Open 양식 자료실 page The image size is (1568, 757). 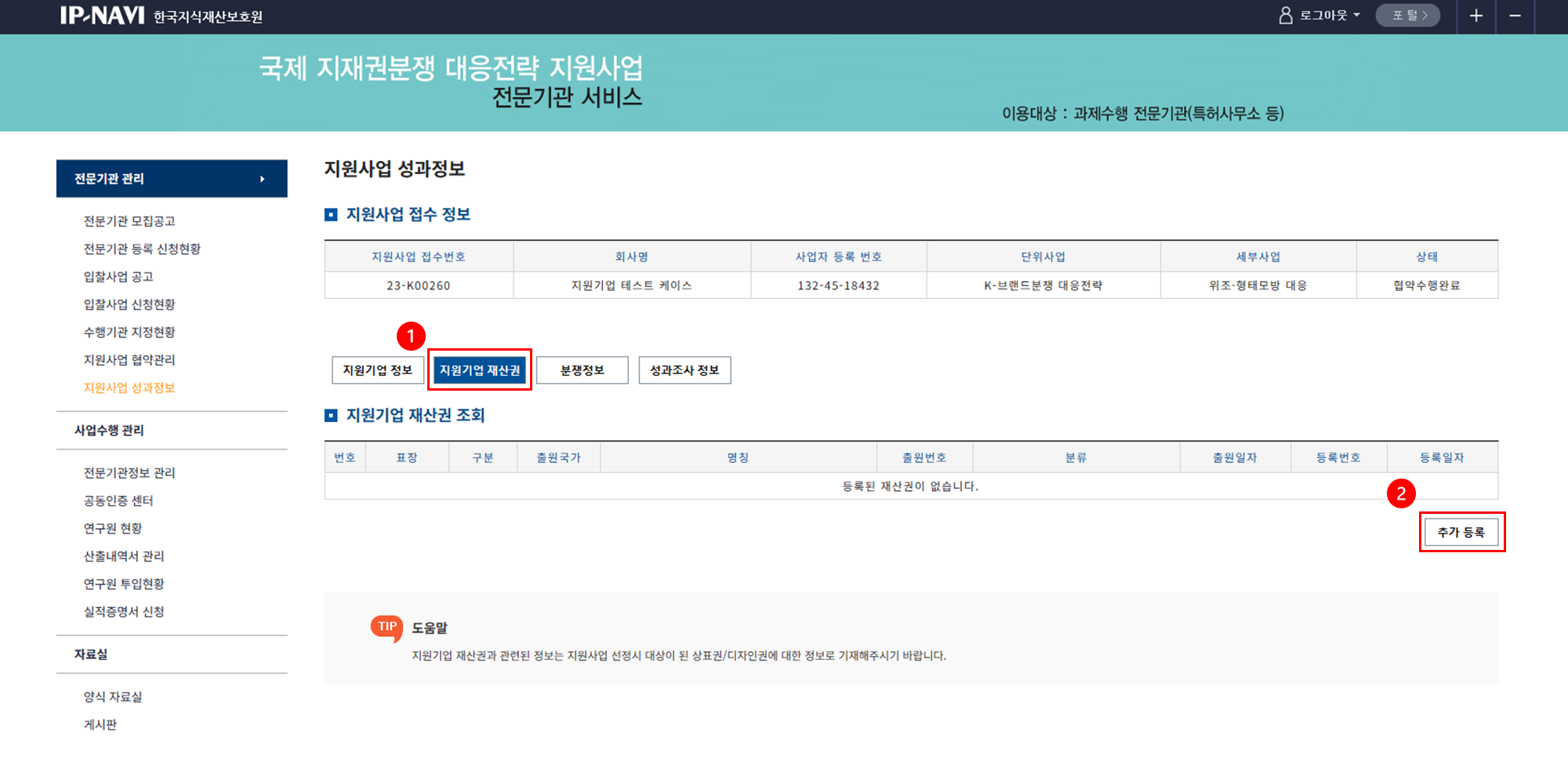113,697
